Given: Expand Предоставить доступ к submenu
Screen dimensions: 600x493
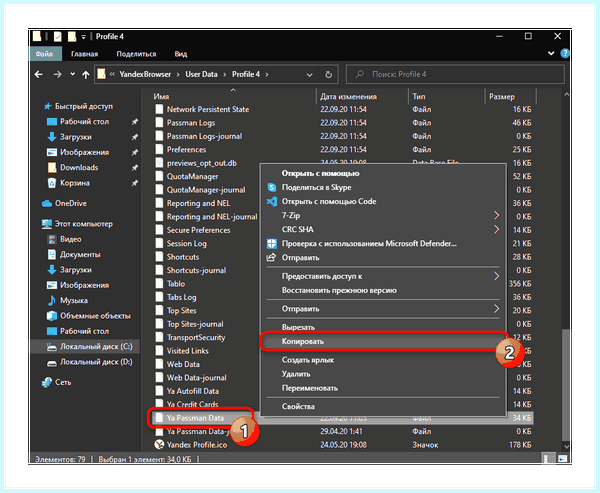Looking at the screenshot, I should pyautogui.click(x=383, y=276).
